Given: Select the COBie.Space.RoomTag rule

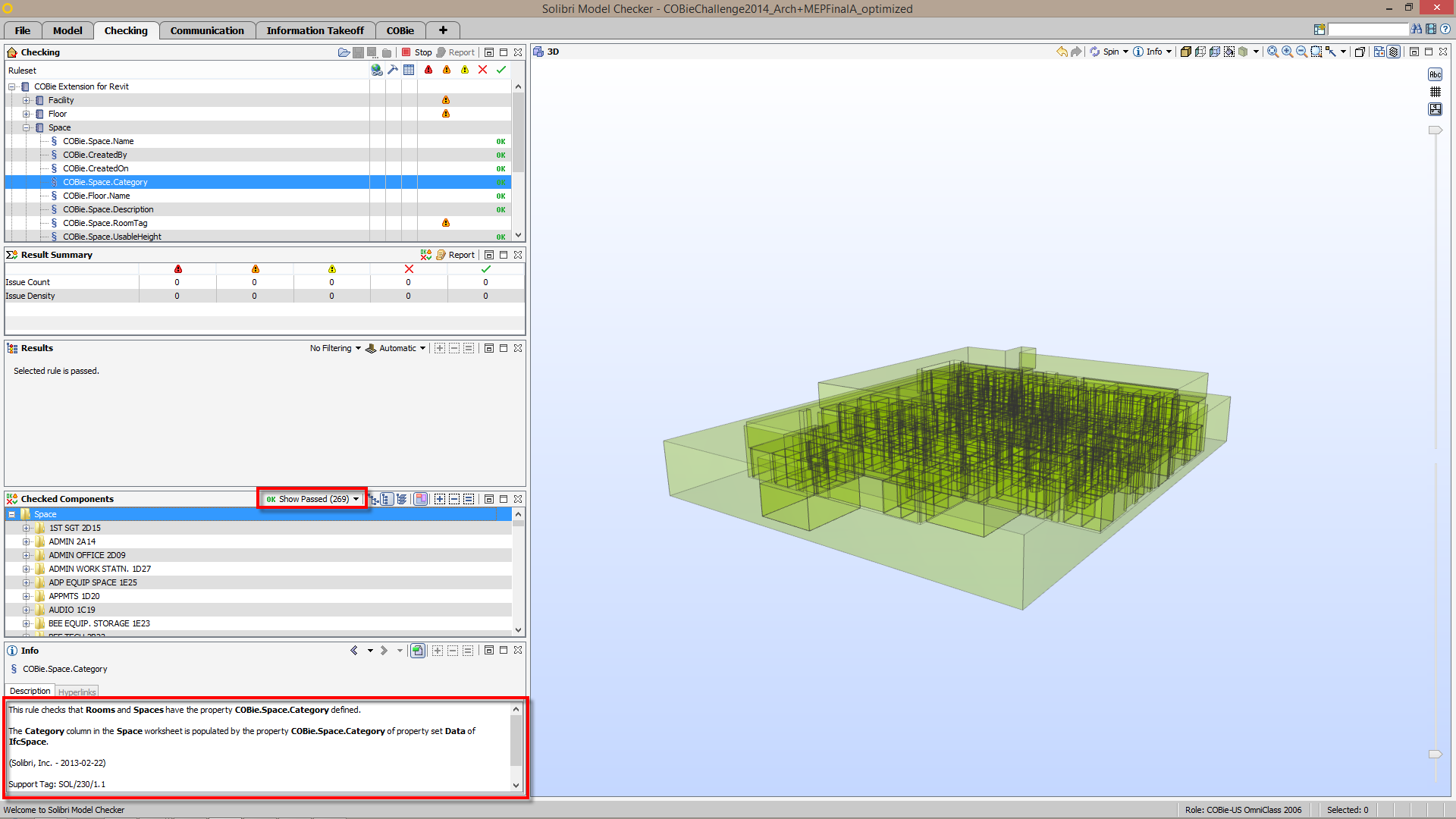Looking at the screenshot, I should [x=105, y=223].
